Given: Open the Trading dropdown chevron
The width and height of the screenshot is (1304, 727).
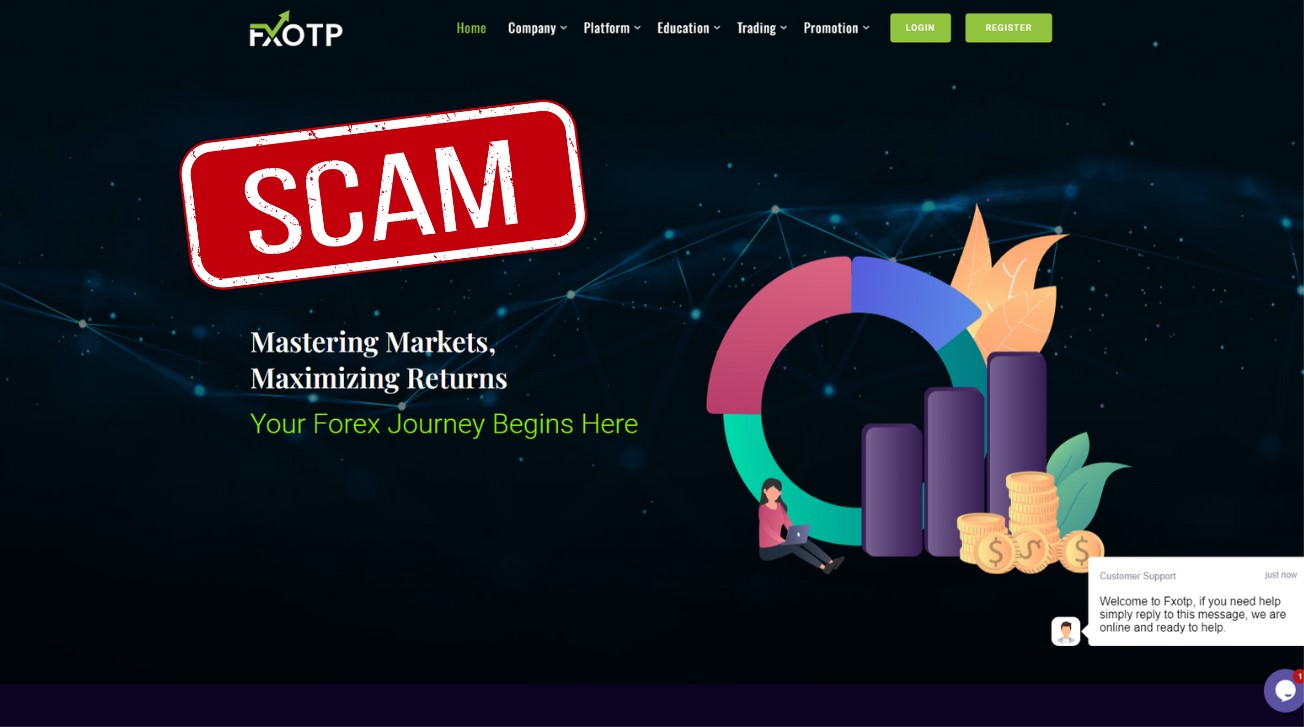Looking at the screenshot, I should tap(783, 28).
